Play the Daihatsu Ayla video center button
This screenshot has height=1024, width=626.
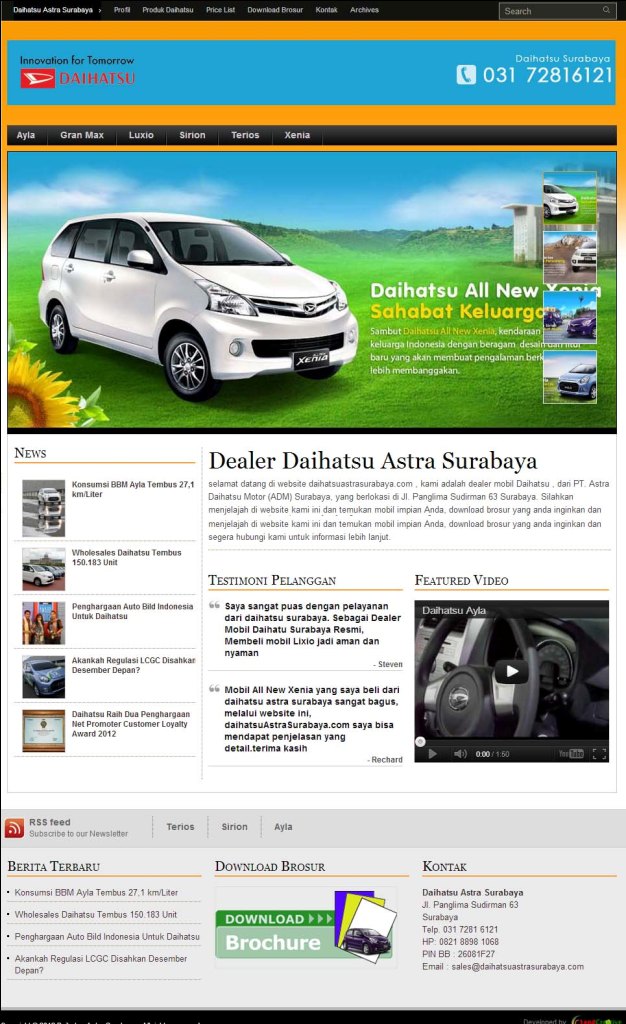(x=512, y=671)
